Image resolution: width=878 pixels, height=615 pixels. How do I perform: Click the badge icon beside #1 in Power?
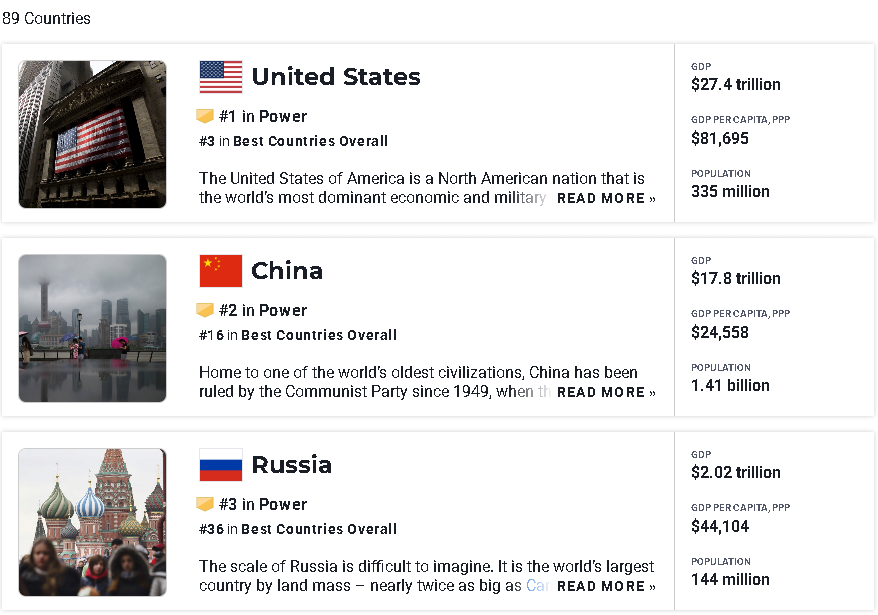(x=205, y=116)
